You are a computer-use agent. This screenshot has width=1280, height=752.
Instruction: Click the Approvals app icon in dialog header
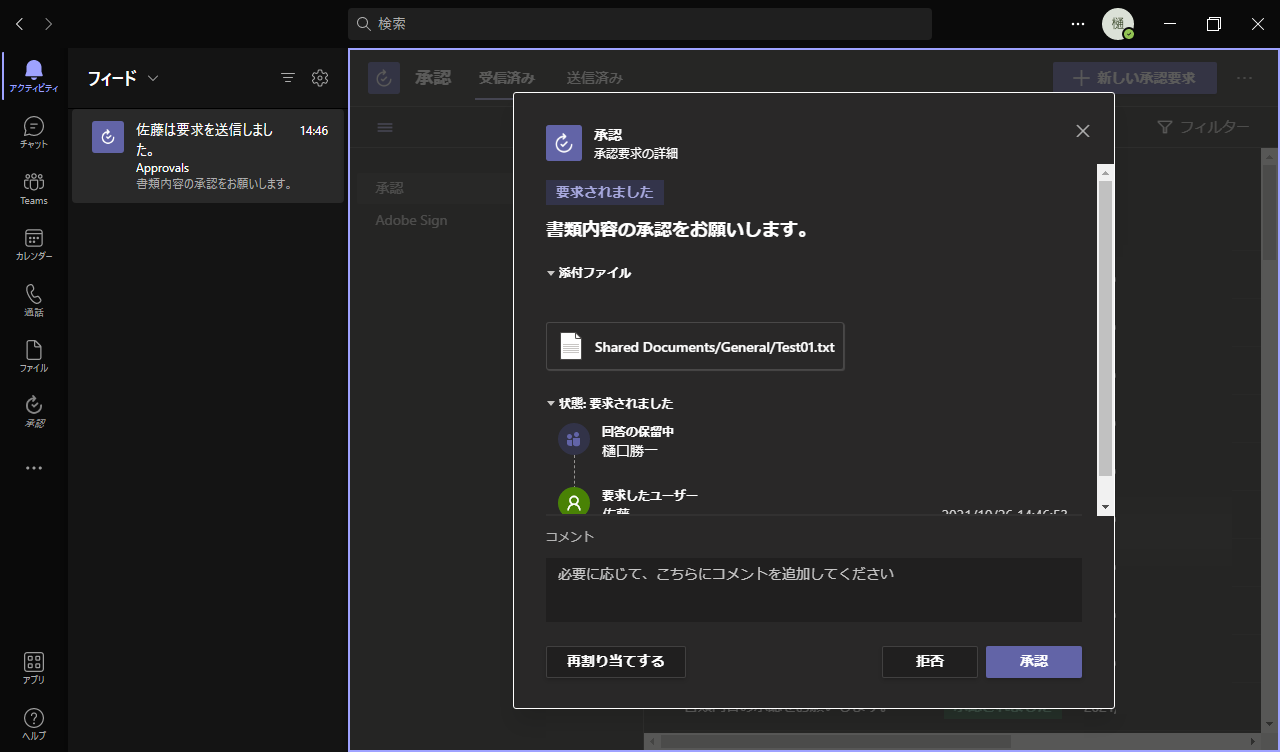[x=564, y=143]
